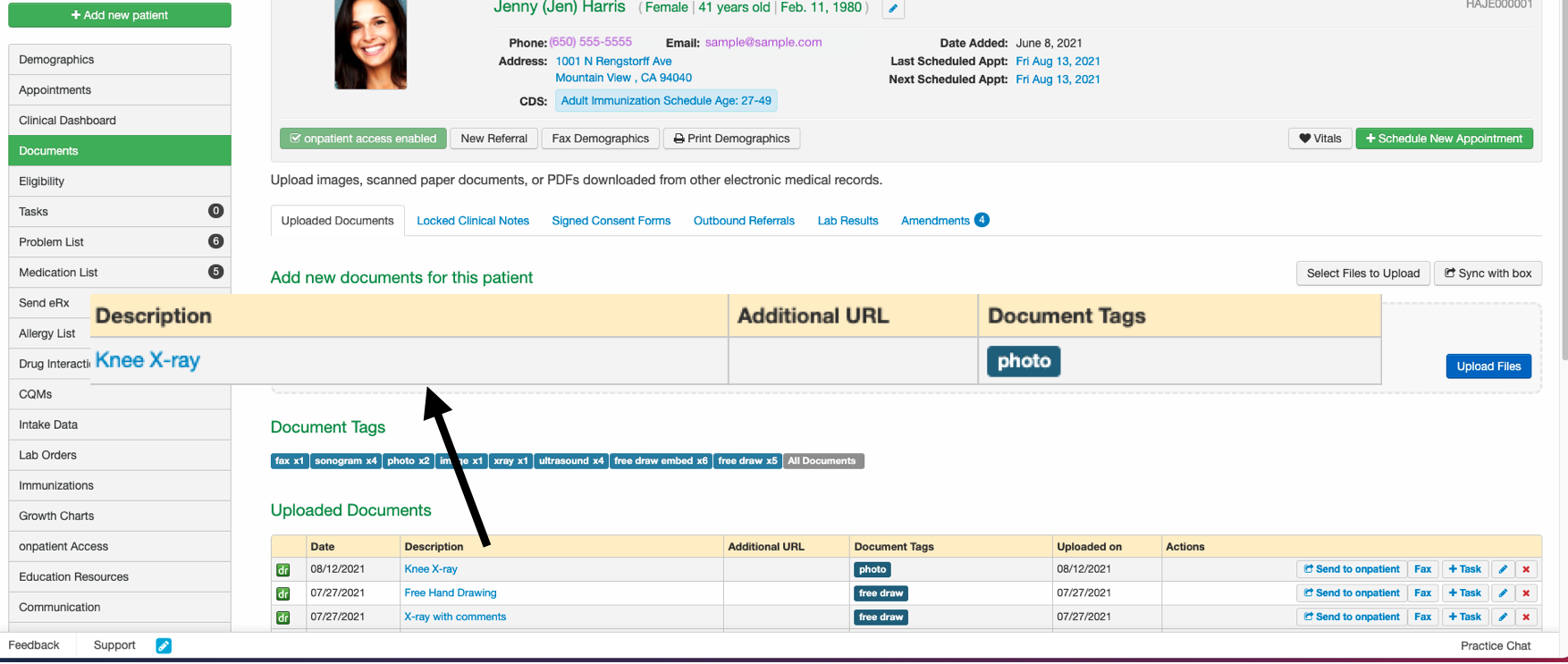Click Fax button for Free Hand Drawing row

coord(1422,593)
